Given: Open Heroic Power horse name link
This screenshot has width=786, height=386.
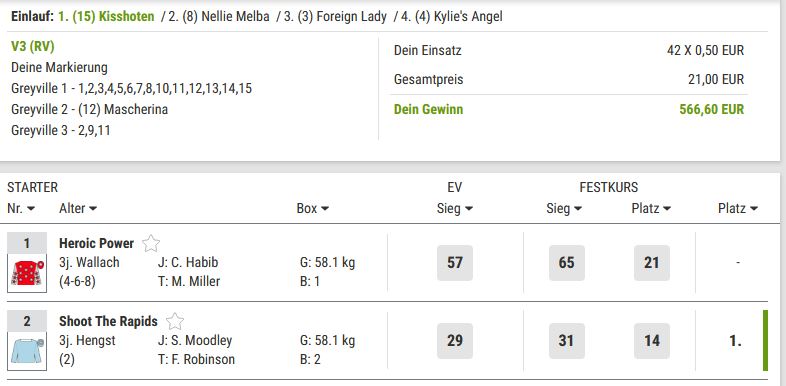Looking at the screenshot, I should (96, 244).
